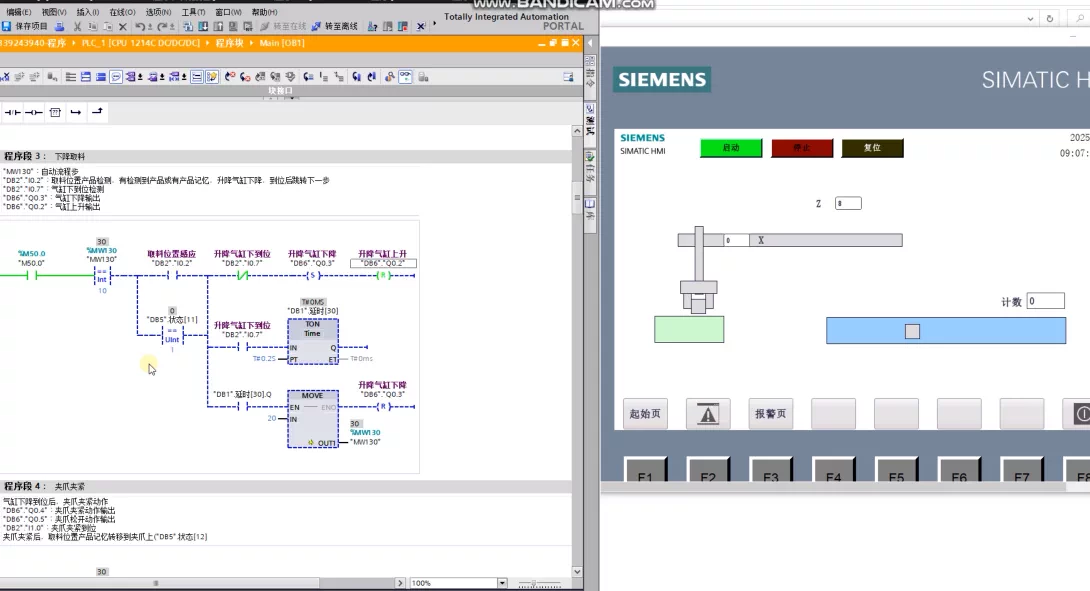Click the accessible devices icon with question mark
Viewport: 1090px width, 591px height.
[x=372, y=26]
